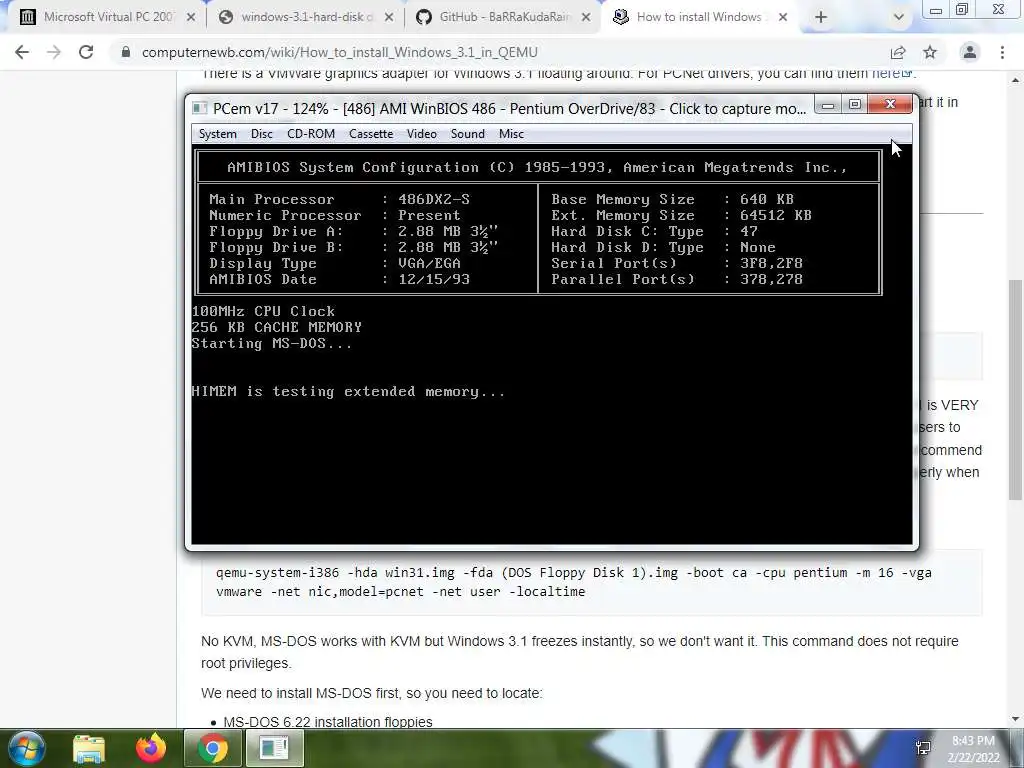Go forward to next page

point(54,52)
